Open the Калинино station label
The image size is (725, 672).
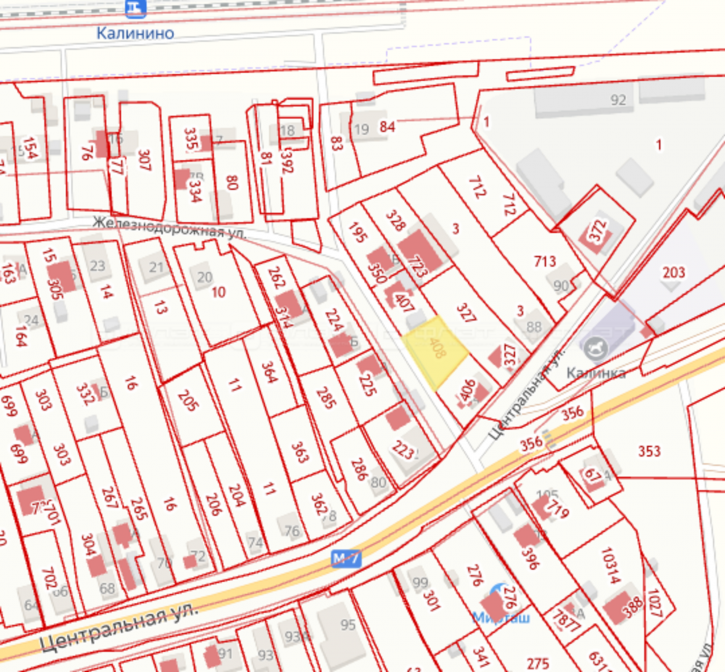135,32
